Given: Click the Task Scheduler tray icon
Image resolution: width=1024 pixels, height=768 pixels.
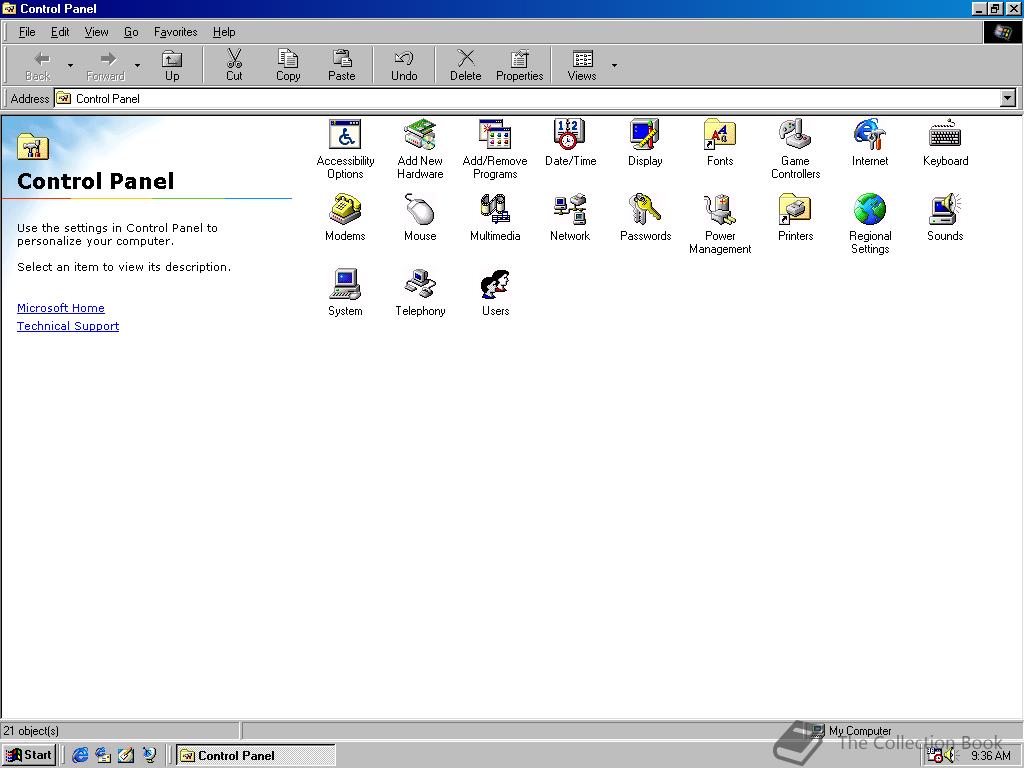Looking at the screenshot, I should pyautogui.click(x=935, y=756).
